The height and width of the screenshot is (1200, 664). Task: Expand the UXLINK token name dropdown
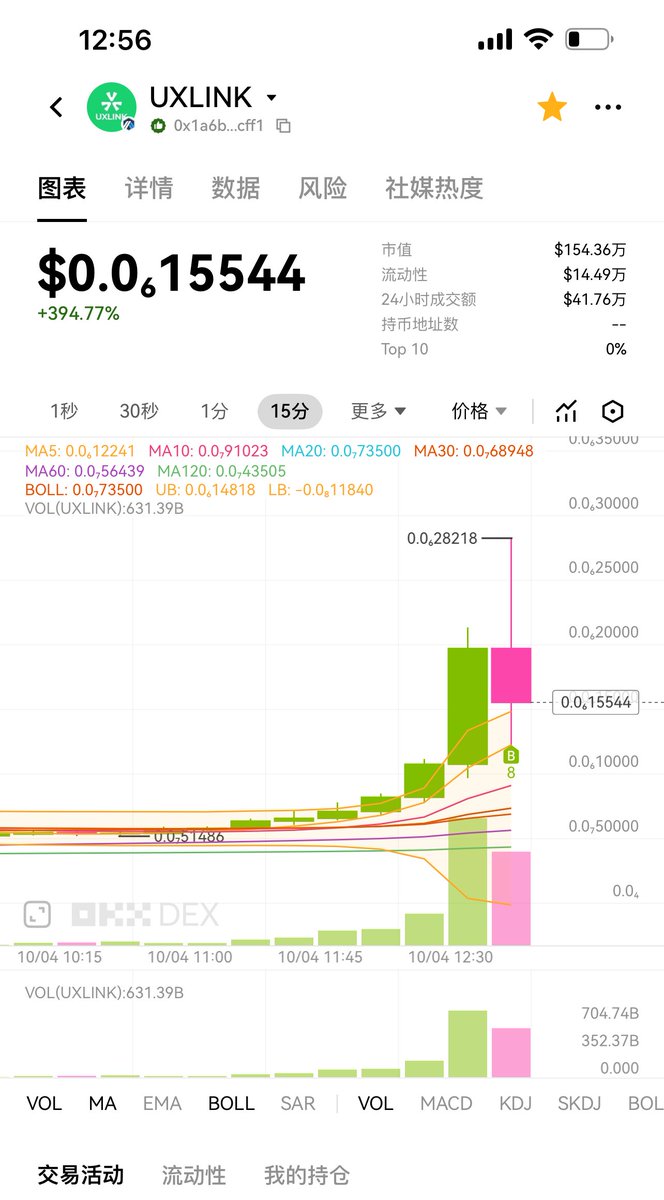[x=271, y=97]
